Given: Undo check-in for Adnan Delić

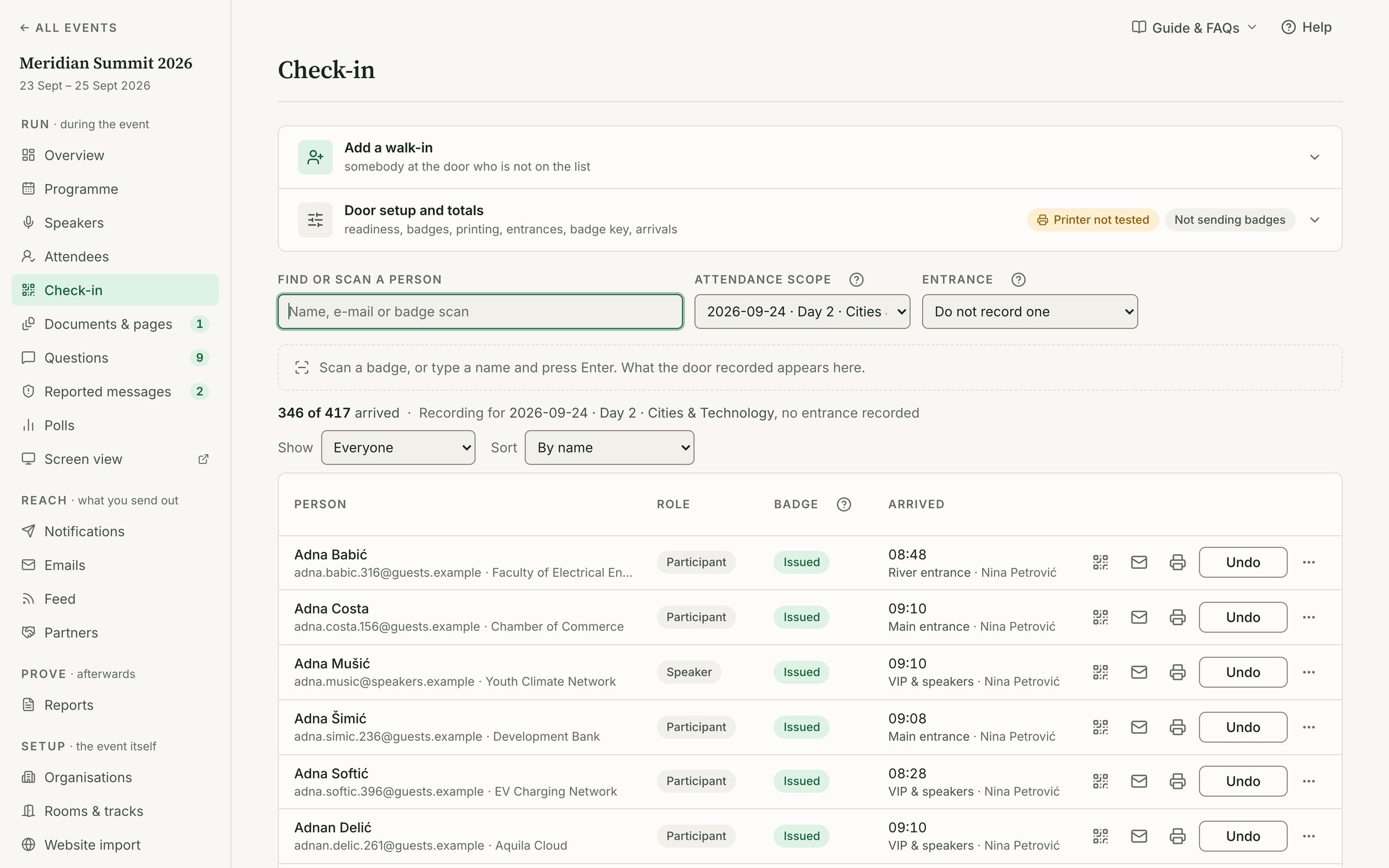Looking at the screenshot, I should tap(1243, 836).
